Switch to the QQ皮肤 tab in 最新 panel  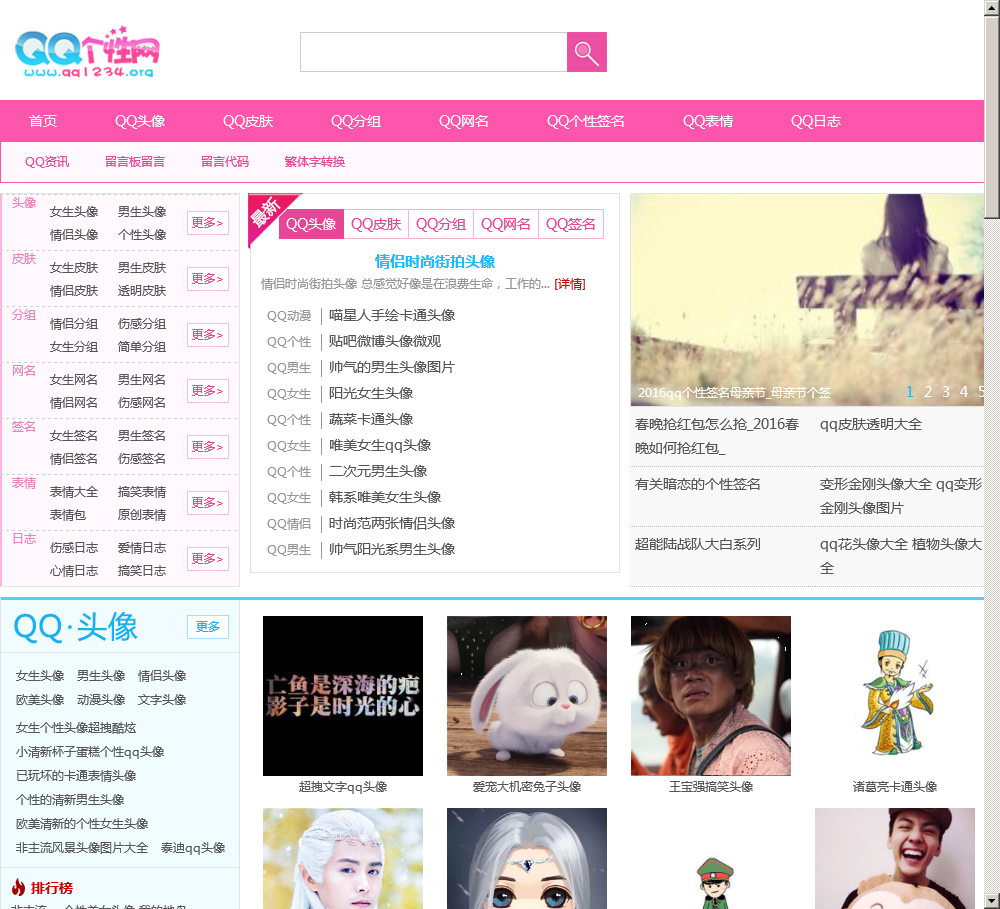tap(376, 225)
